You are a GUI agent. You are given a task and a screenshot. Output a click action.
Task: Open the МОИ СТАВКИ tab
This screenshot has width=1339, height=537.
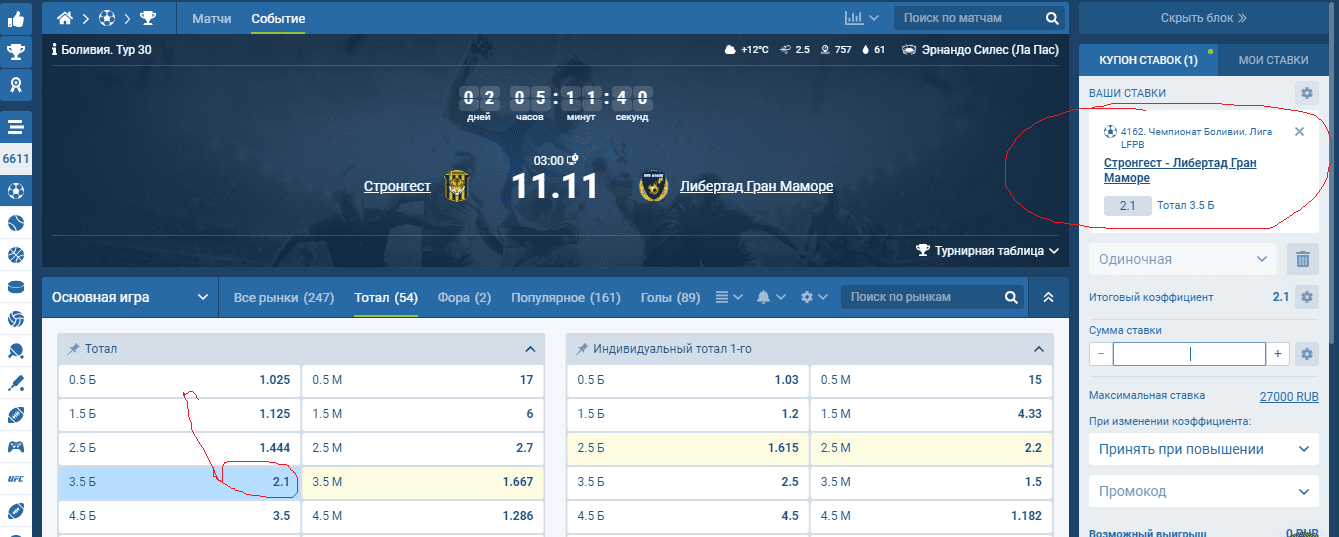tap(1272, 60)
